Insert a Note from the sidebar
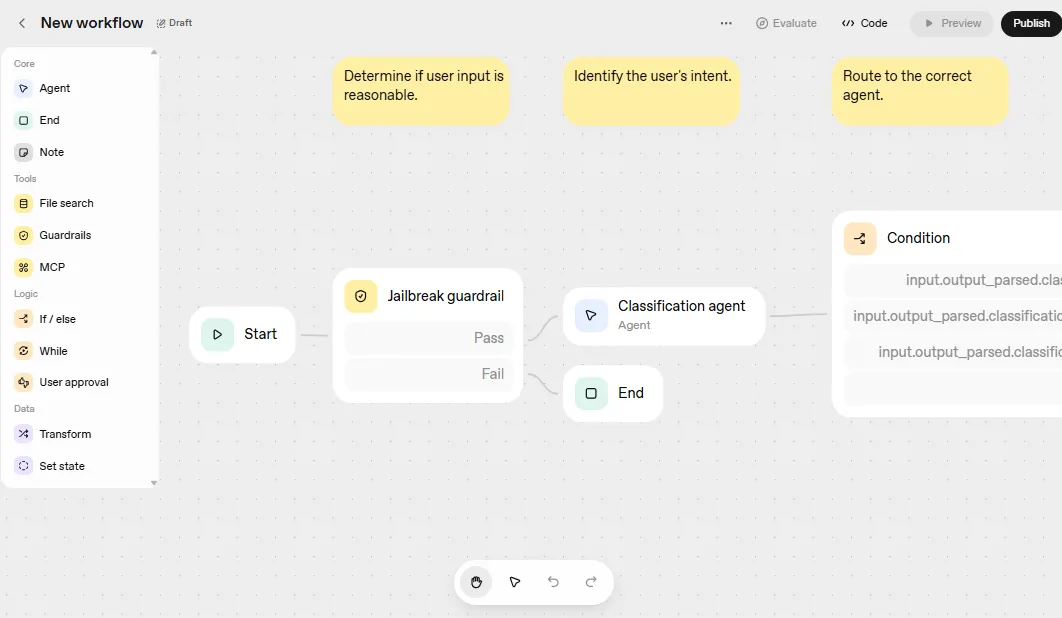This screenshot has width=1062, height=618. [x=50, y=152]
